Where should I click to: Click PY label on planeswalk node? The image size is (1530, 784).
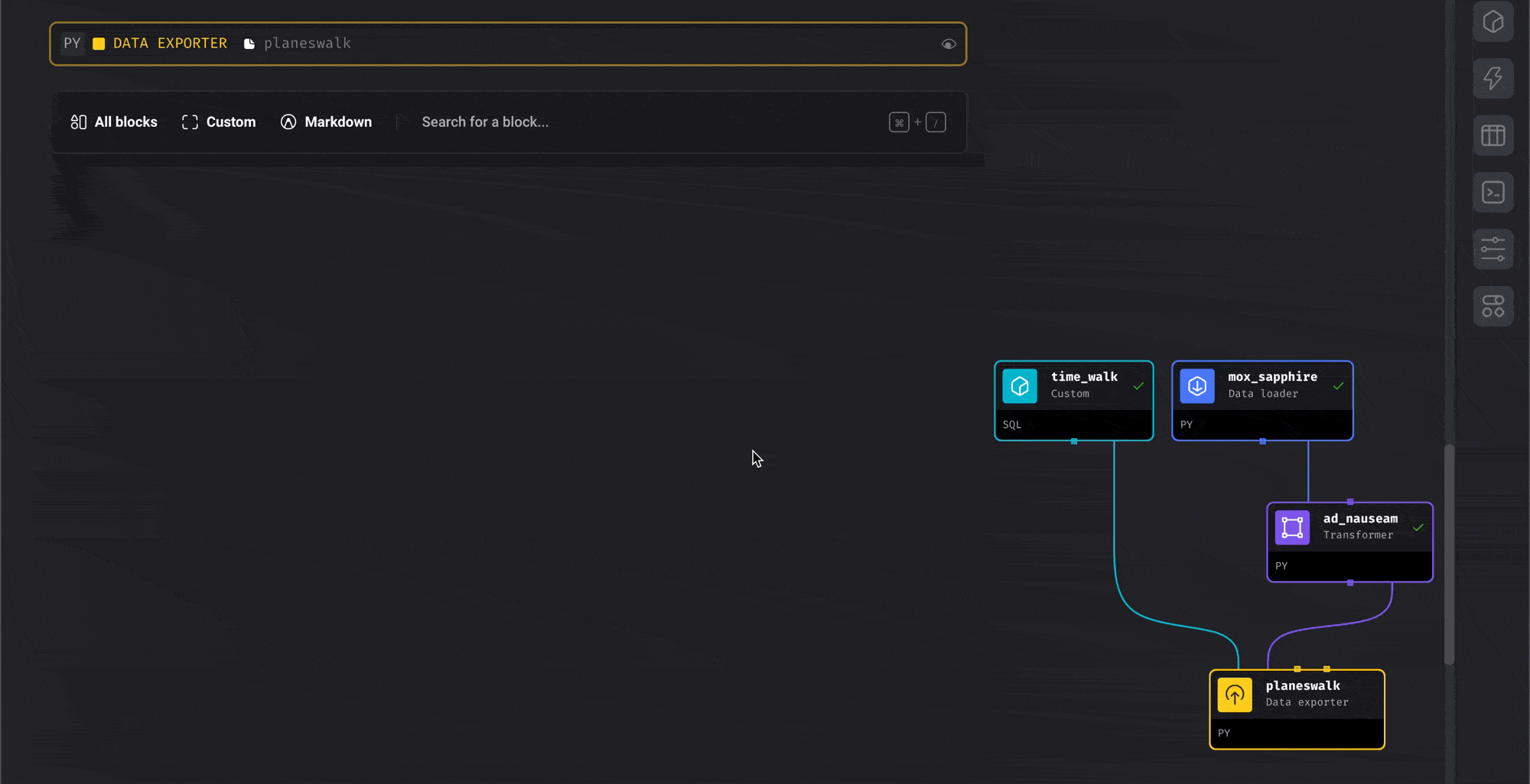pos(1224,734)
